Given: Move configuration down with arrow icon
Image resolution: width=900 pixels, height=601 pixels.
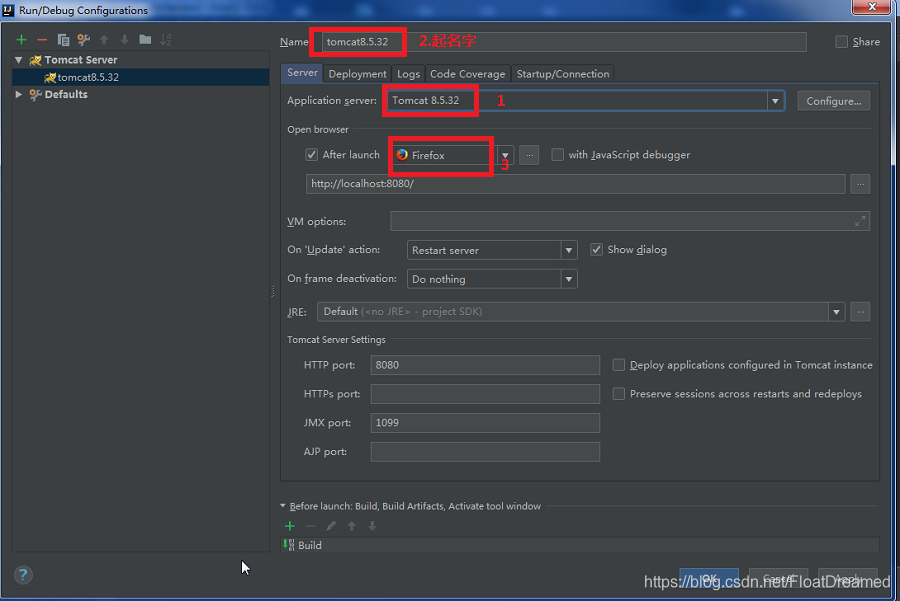Looking at the screenshot, I should point(125,40).
